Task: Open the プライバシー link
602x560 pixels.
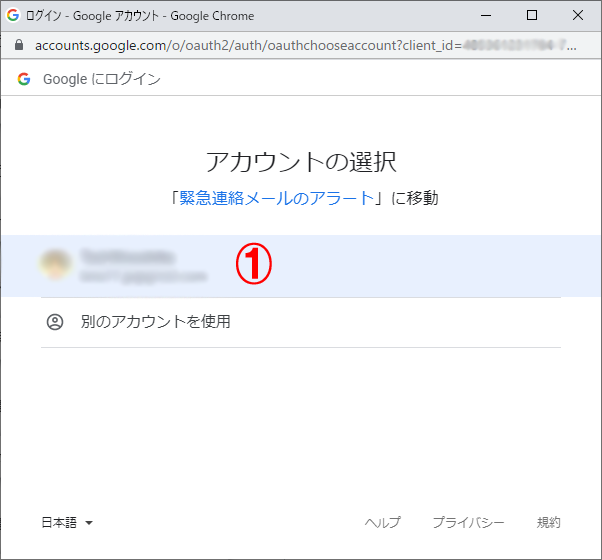Action: tap(468, 522)
